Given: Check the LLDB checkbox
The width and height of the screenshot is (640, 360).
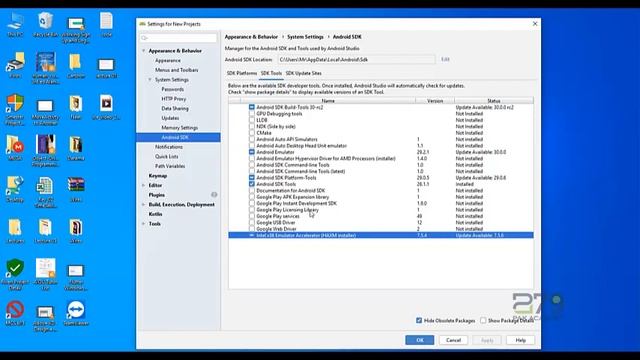Looking at the screenshot, I should click(x=251, y=120).
